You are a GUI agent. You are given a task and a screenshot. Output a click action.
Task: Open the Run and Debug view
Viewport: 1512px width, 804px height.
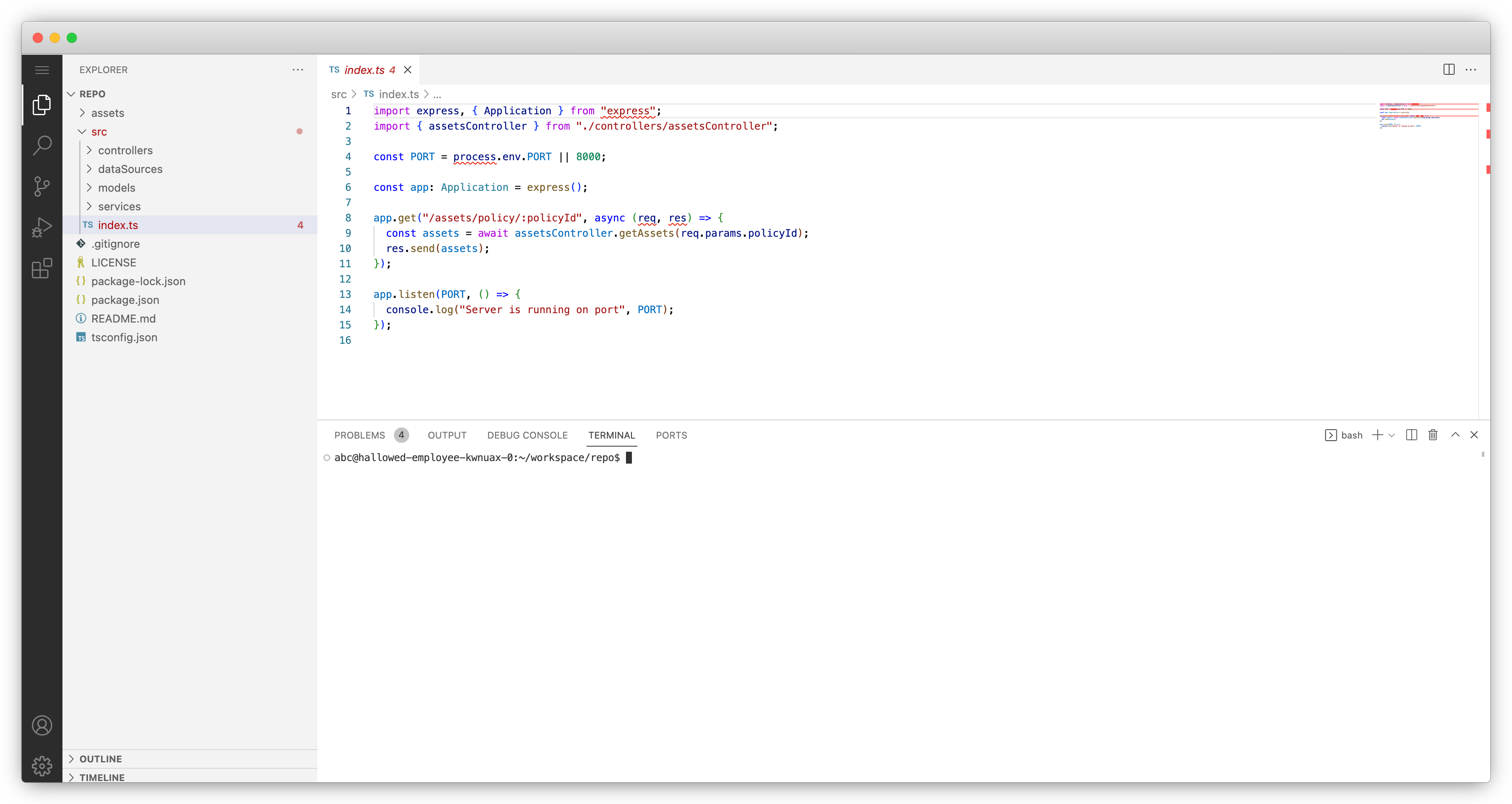pos(42,227)
